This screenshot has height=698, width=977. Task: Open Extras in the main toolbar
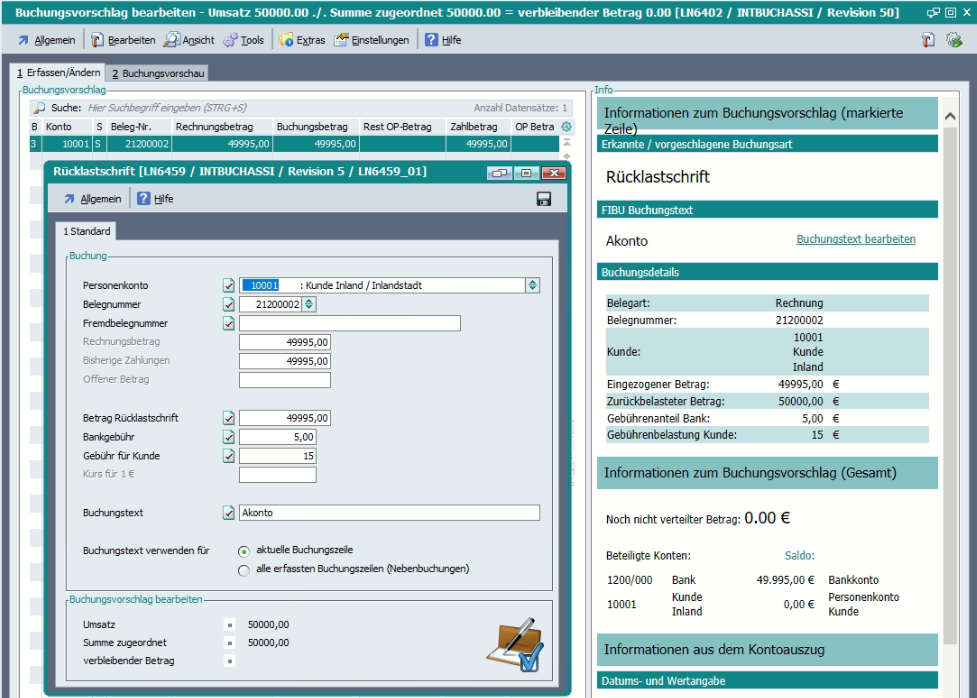pos(302,40)
